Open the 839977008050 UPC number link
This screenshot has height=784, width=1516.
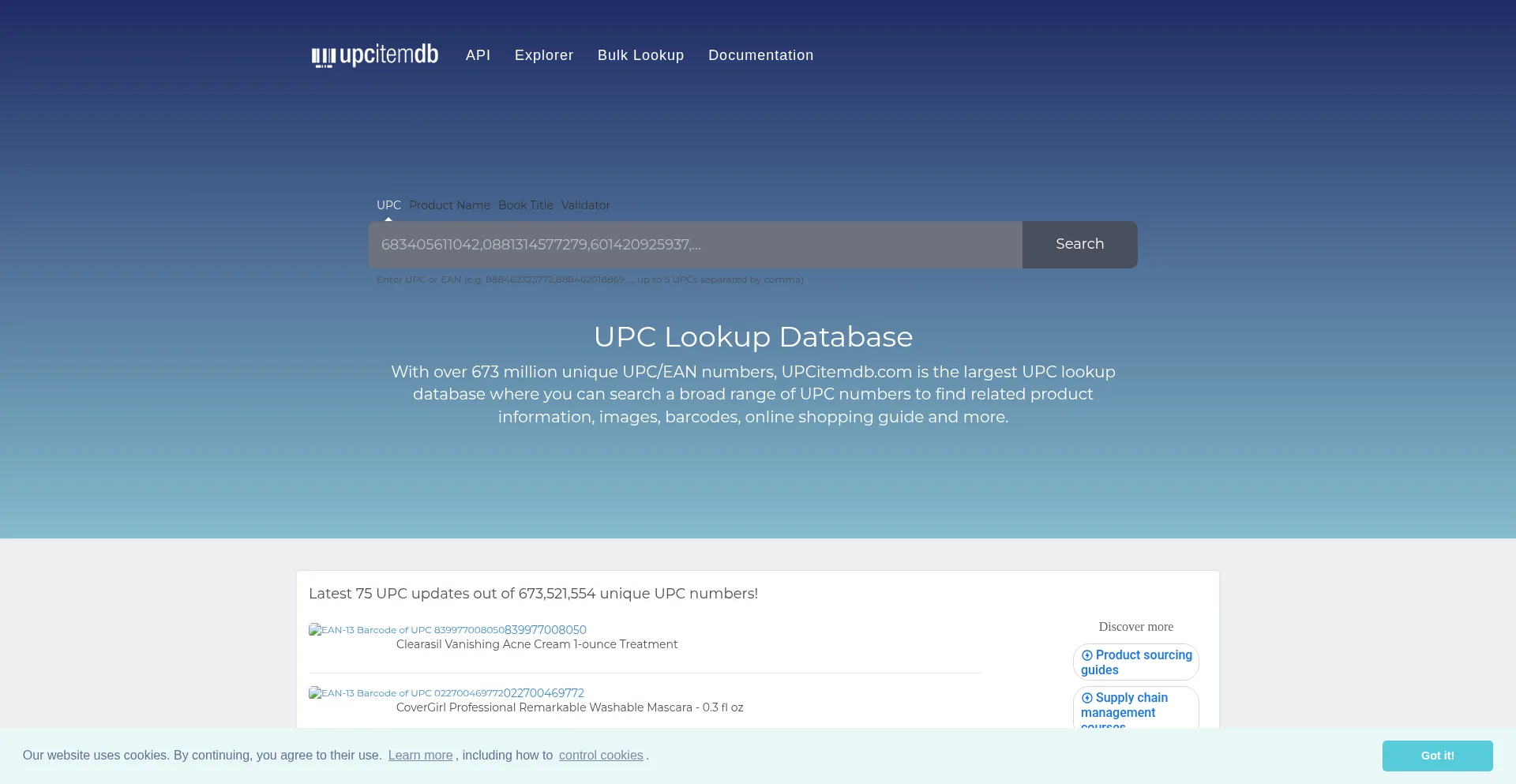click(546, 630)
